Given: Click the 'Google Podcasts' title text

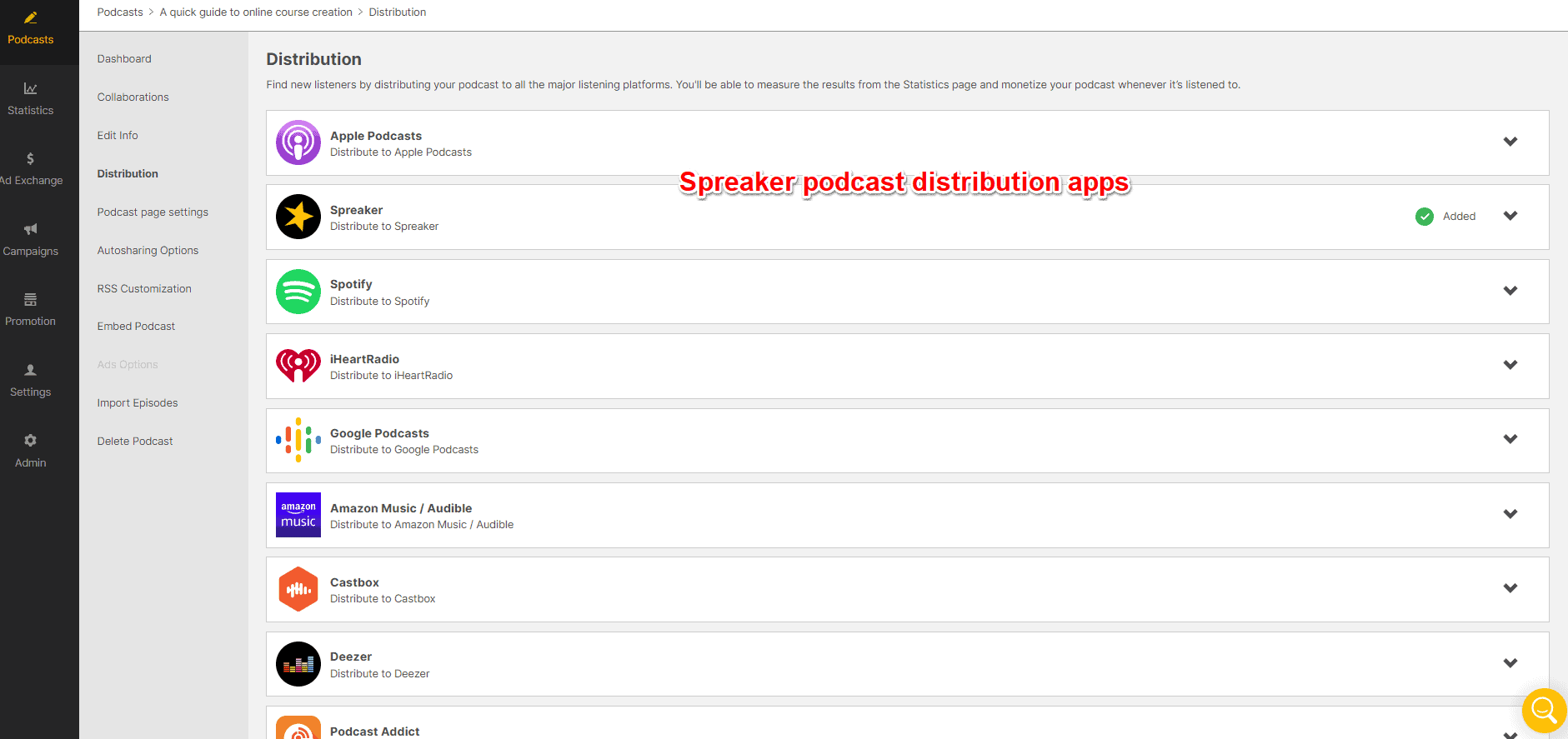Looking at the screenshot, I should 379,433.
